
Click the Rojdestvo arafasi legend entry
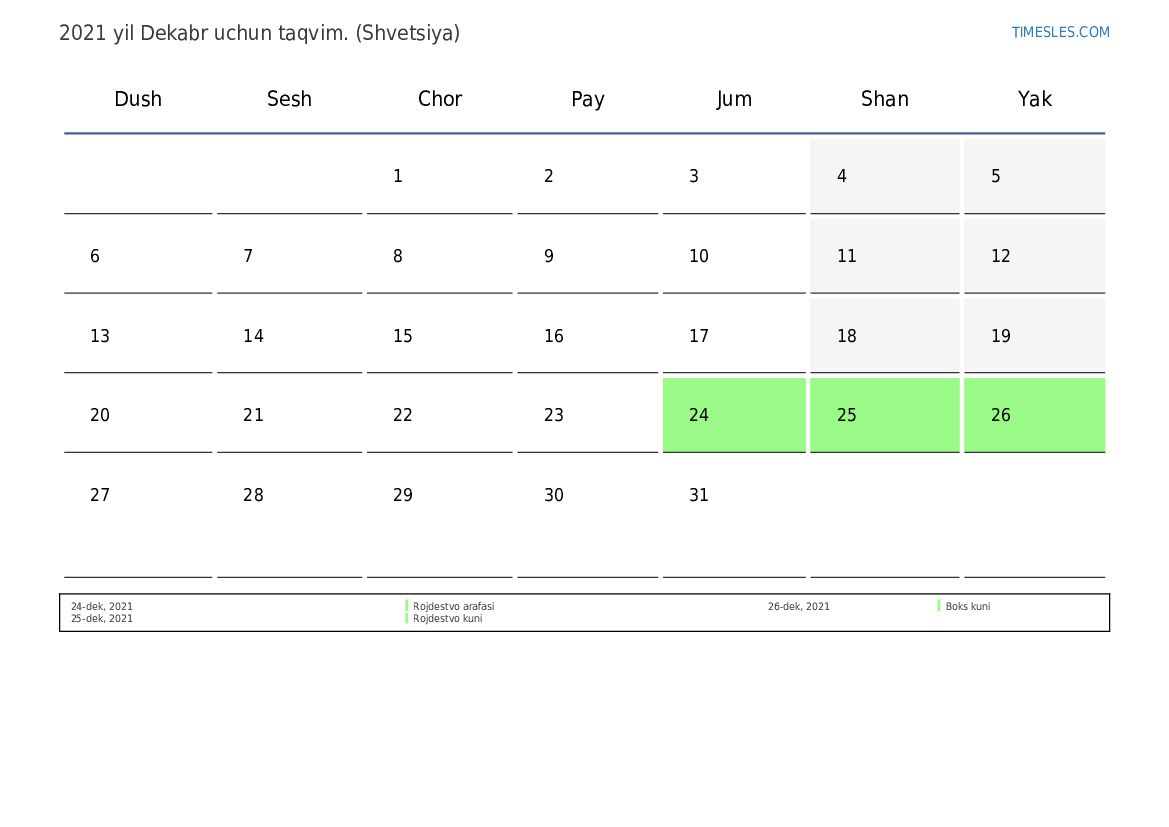point(453,606)
